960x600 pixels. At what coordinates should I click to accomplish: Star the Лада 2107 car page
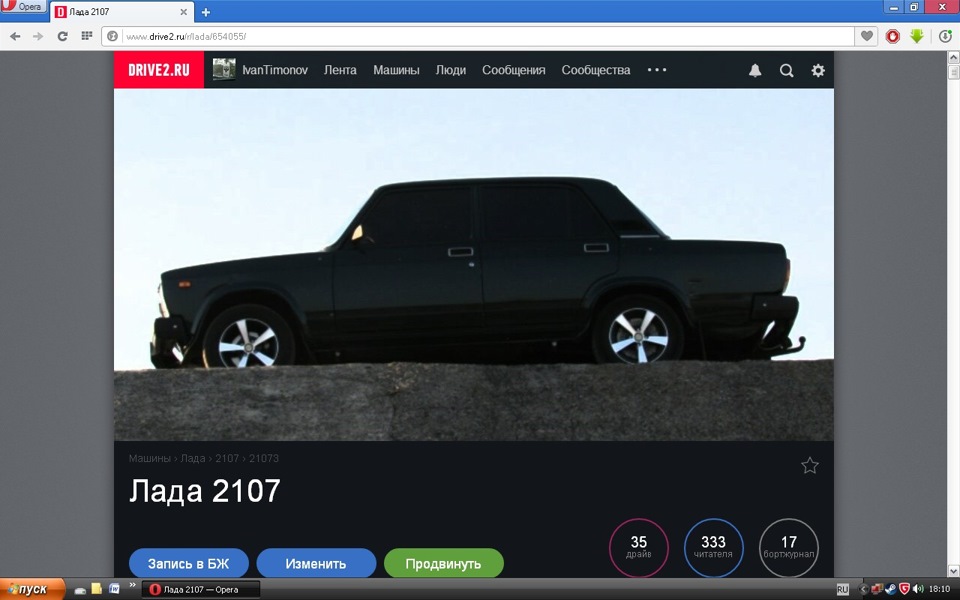coord(810,465)
